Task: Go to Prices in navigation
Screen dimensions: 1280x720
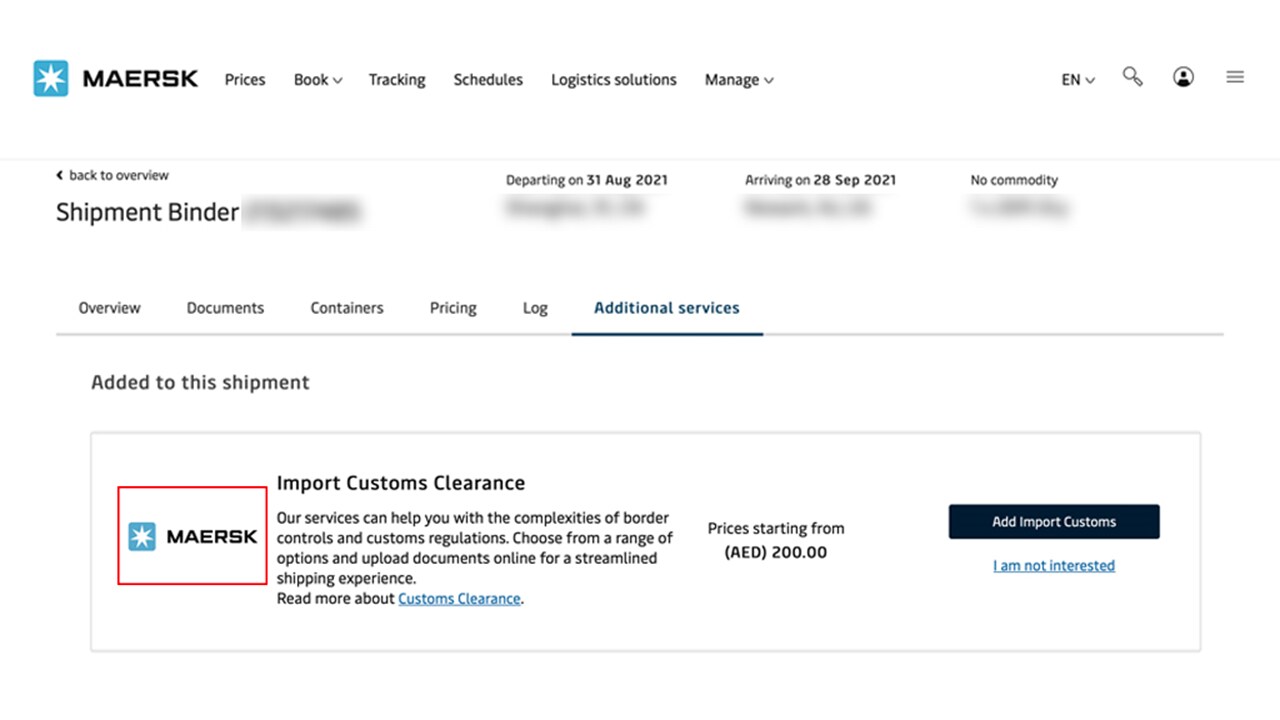Action: [245, 80]
